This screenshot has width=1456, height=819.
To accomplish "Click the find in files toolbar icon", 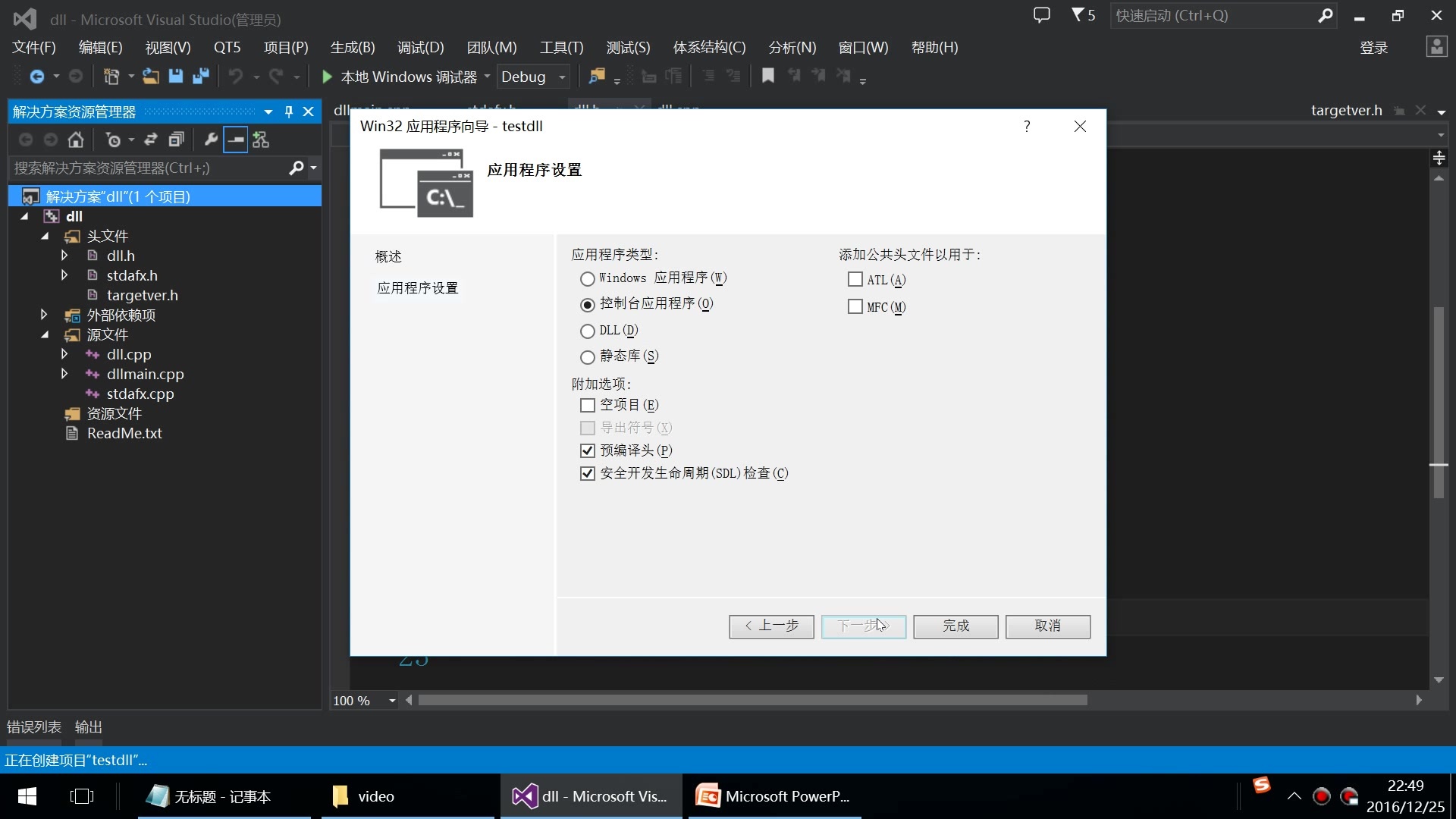I will [x=597, y=77].
